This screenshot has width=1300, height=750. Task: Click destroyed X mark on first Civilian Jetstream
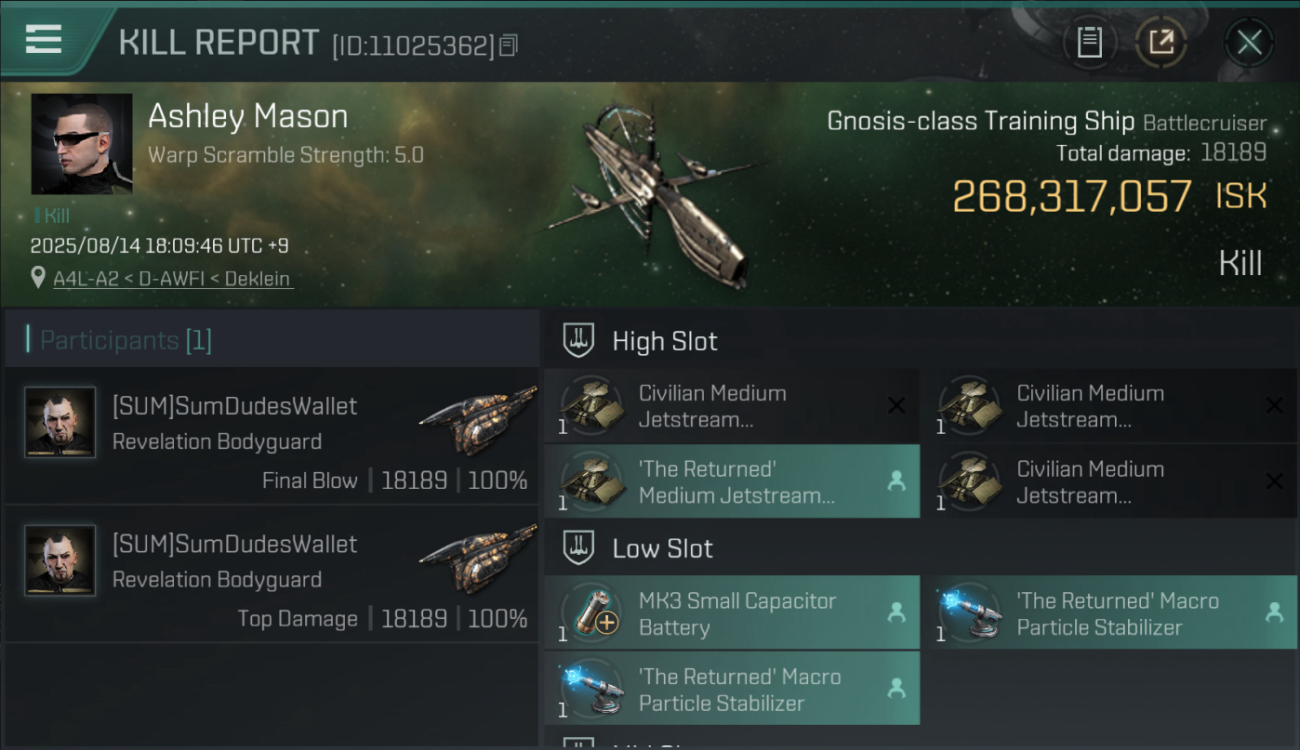[x=896, y=405]
